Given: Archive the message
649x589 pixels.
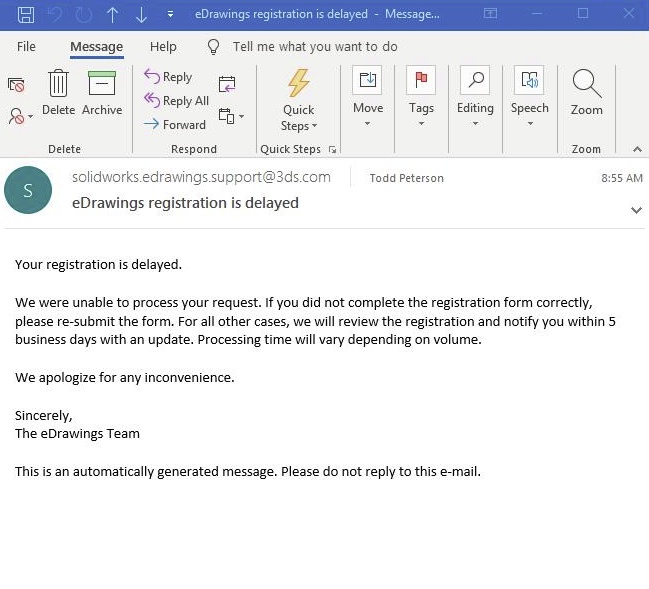Looking at the screenshot, I should coord(102,92).
